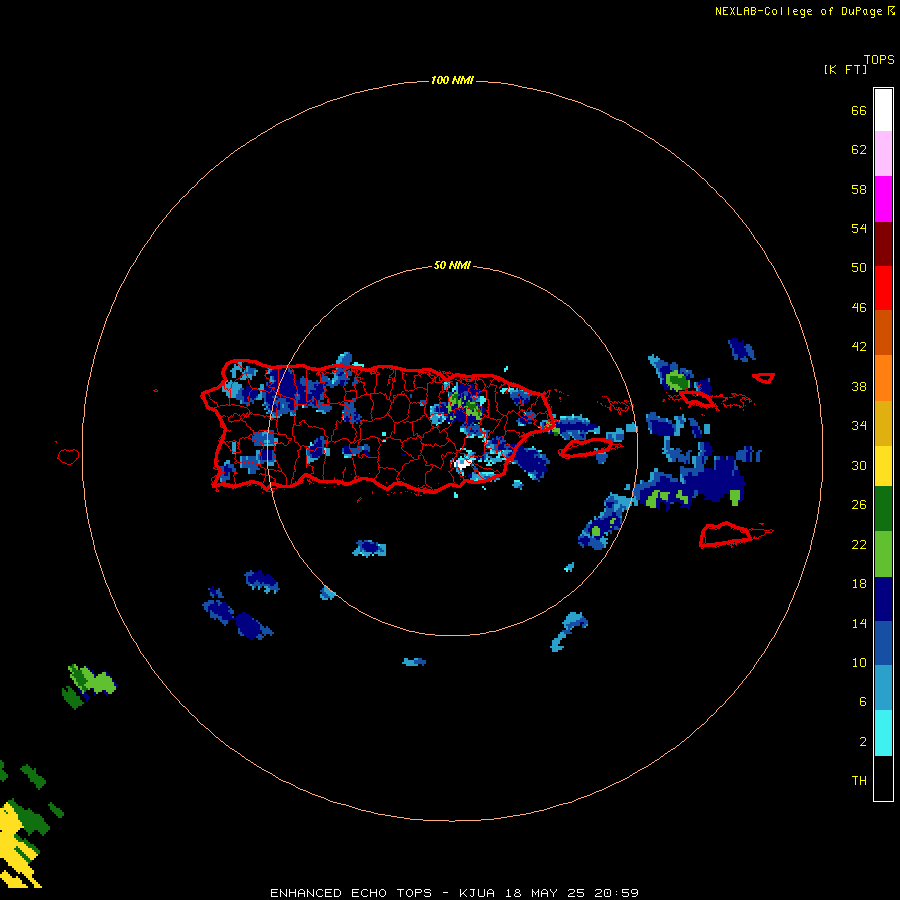Pick the orange 42 kft legend swatch
Image resolution: width=900 pixels, height=900 pixels.
[883, 377]
